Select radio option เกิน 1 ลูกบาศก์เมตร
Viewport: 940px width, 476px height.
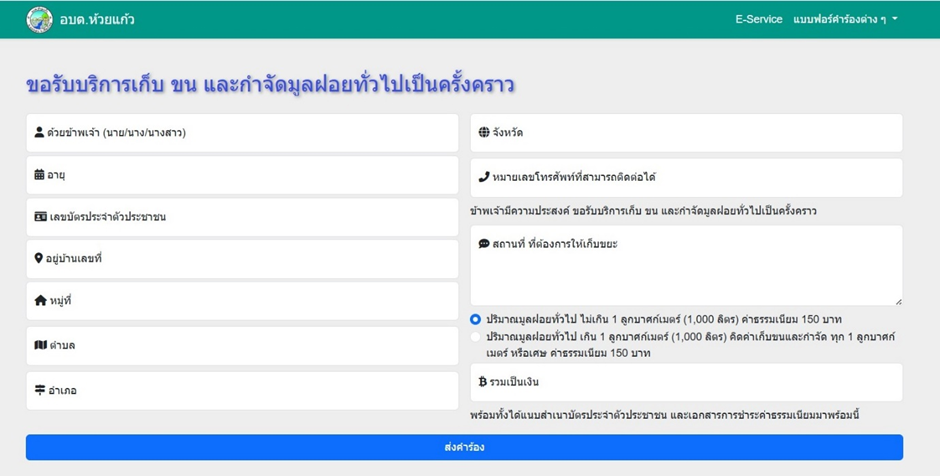[476, 338]
